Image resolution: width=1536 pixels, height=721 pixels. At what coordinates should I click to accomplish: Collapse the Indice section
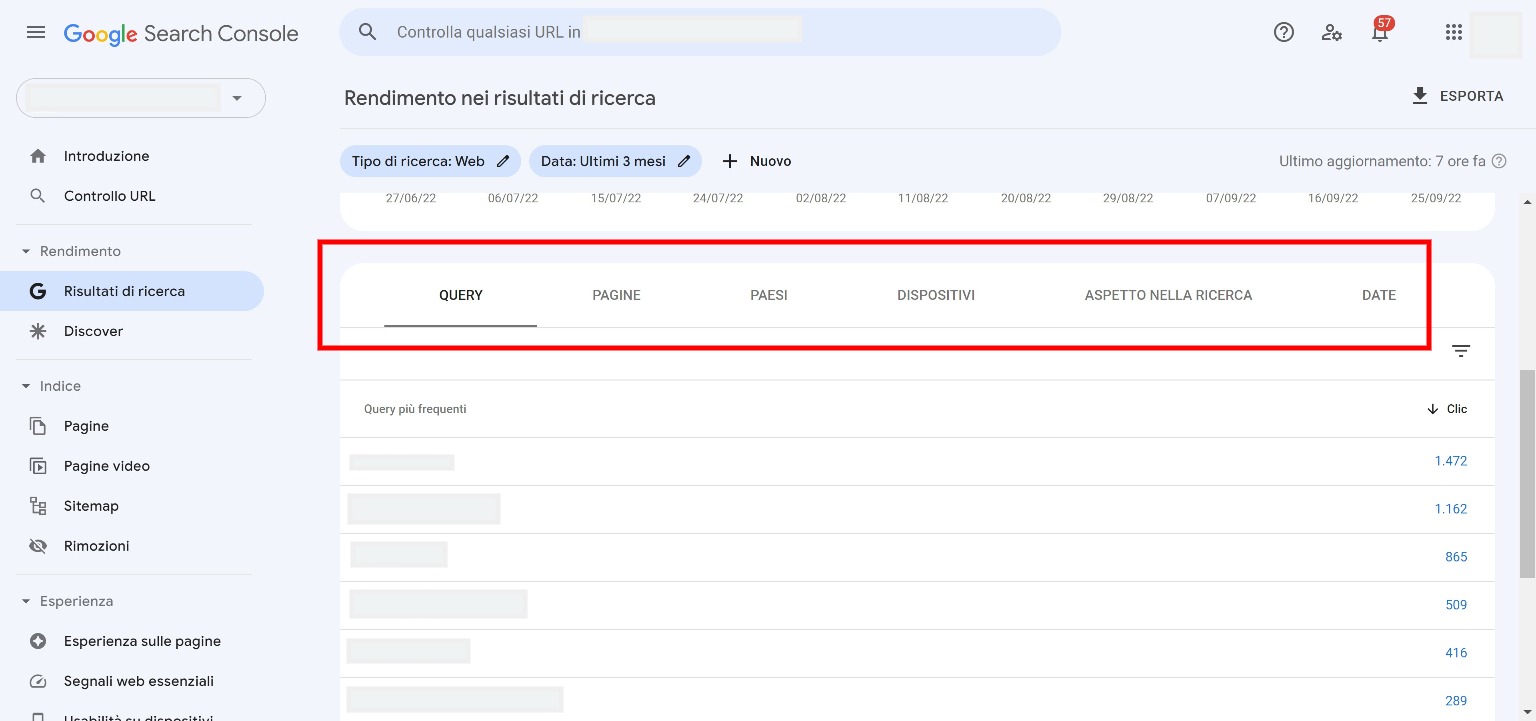click(x=26, y=386)
